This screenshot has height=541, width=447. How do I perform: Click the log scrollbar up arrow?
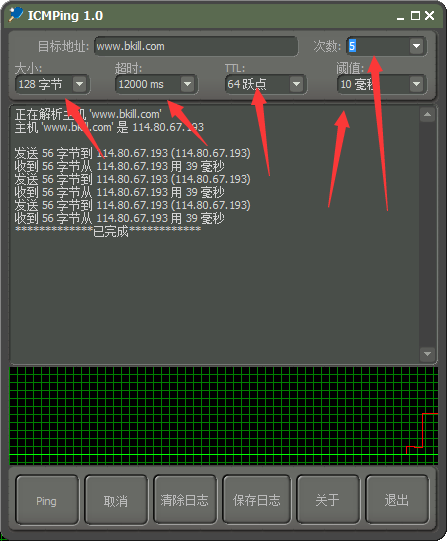(x=427, y=115)
